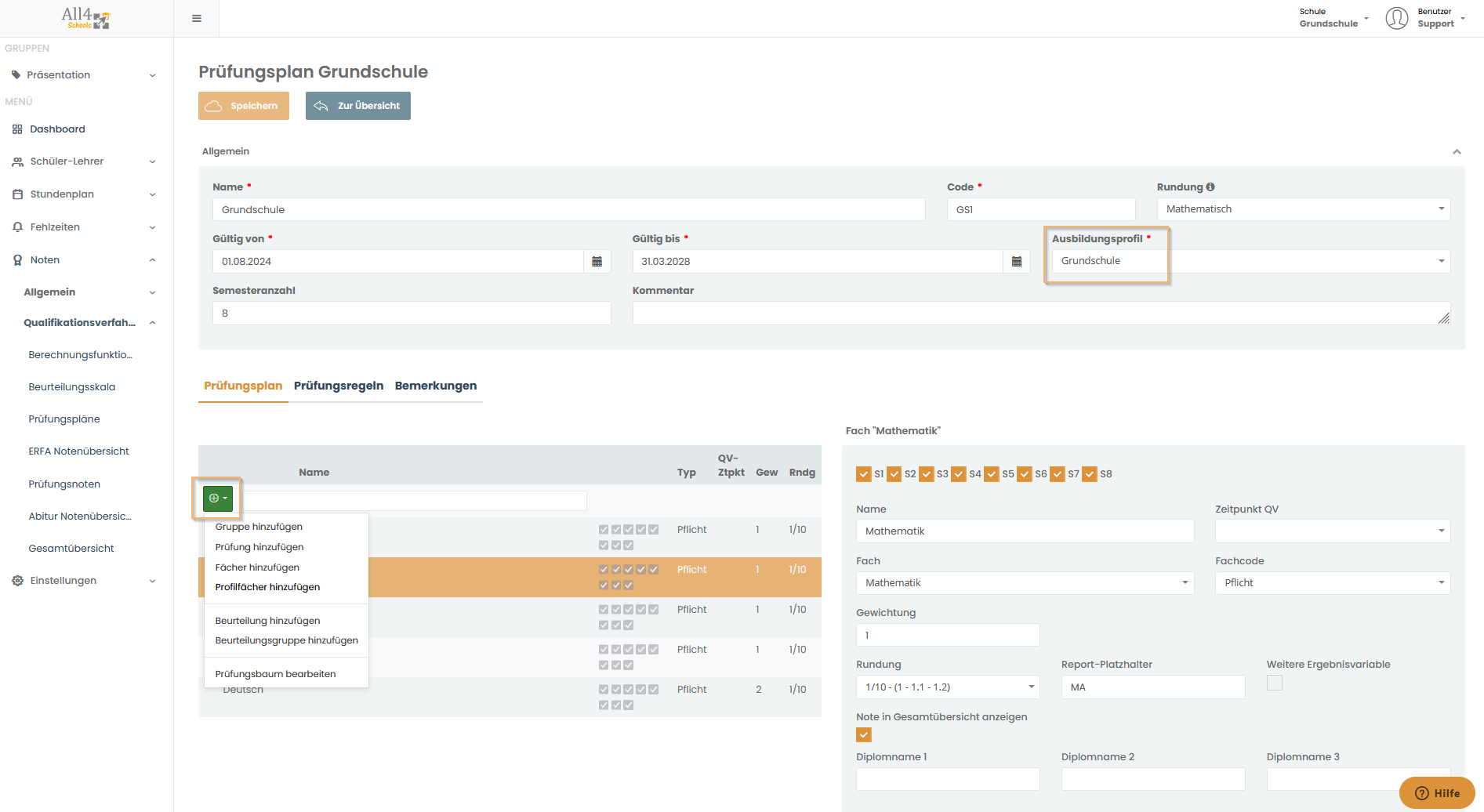This screenshot has width=1484, height=812.
Task: Toggle semester S2 checkbox
Action: point(894,474)
